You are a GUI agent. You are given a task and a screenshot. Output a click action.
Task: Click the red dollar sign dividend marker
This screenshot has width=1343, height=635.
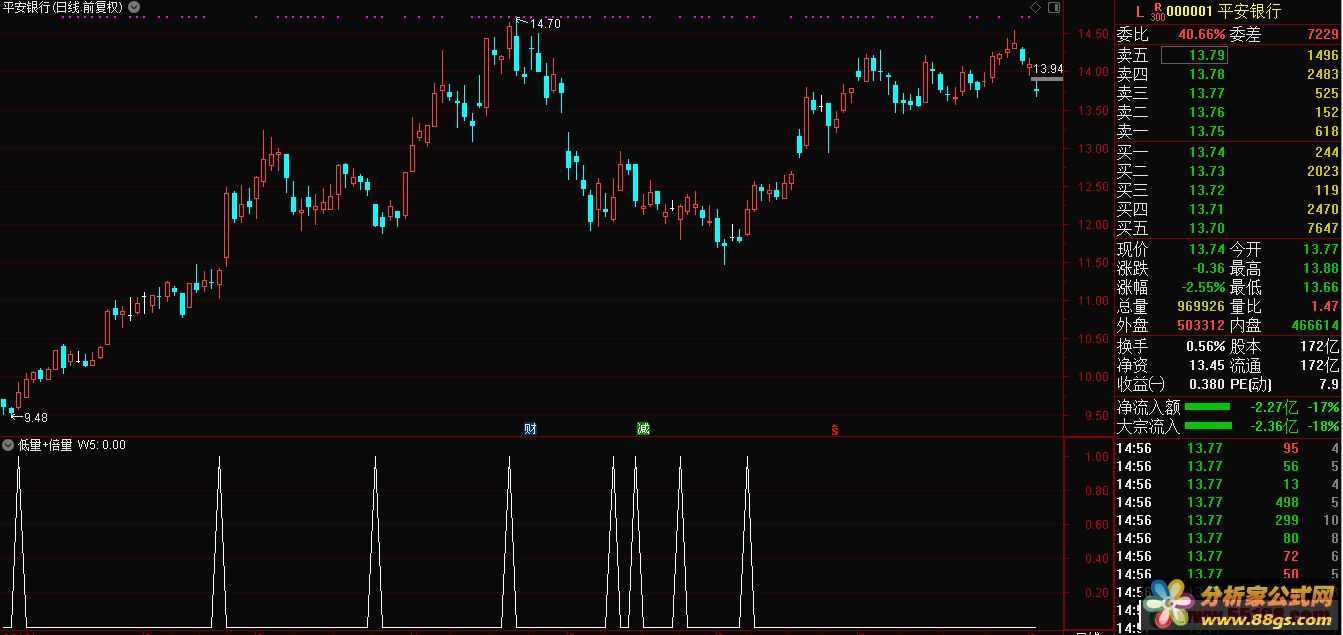click(835, 431)
